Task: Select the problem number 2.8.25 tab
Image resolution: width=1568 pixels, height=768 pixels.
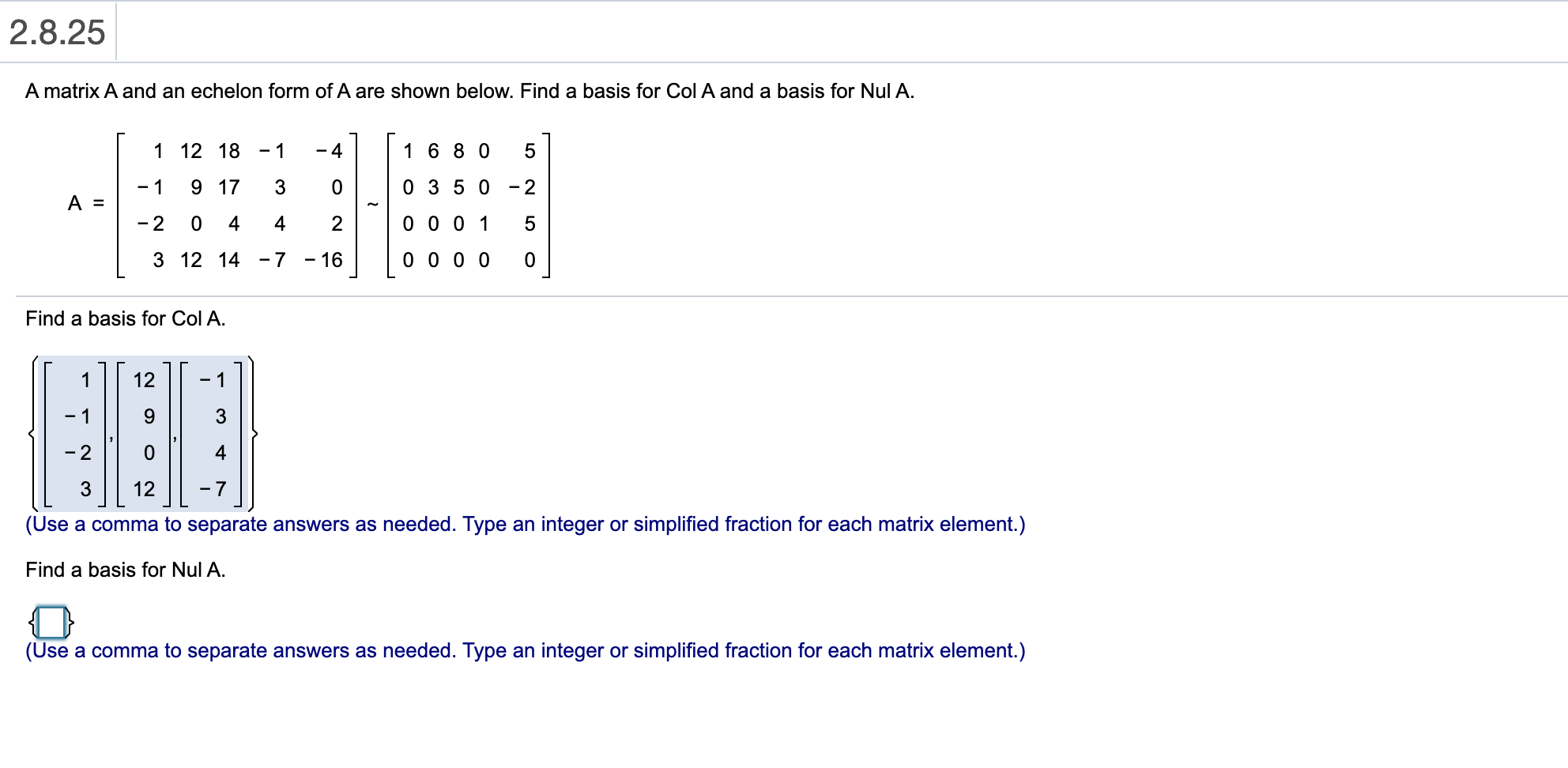Action: (55, 32)
